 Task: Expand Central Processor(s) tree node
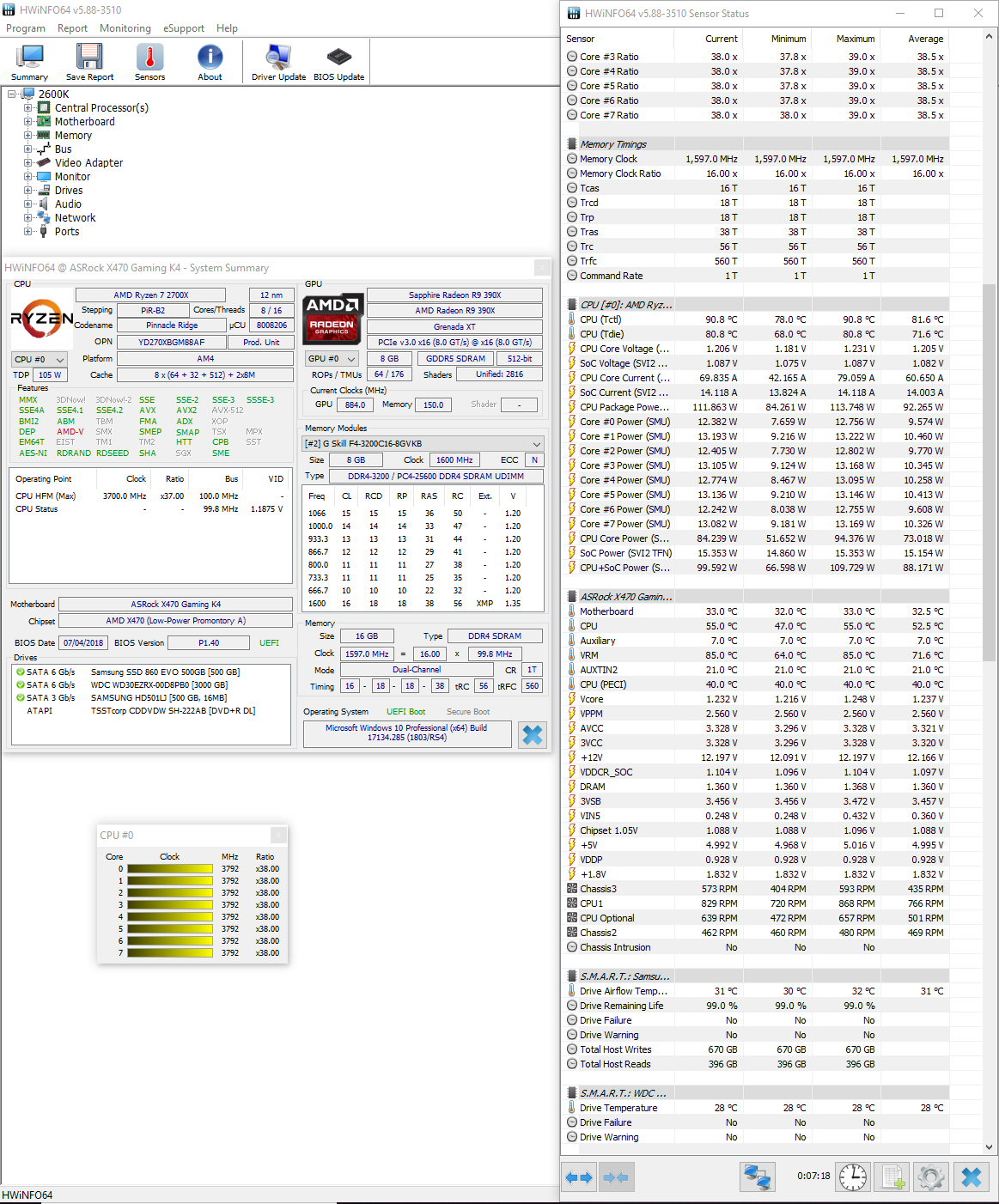pos(27,108)
